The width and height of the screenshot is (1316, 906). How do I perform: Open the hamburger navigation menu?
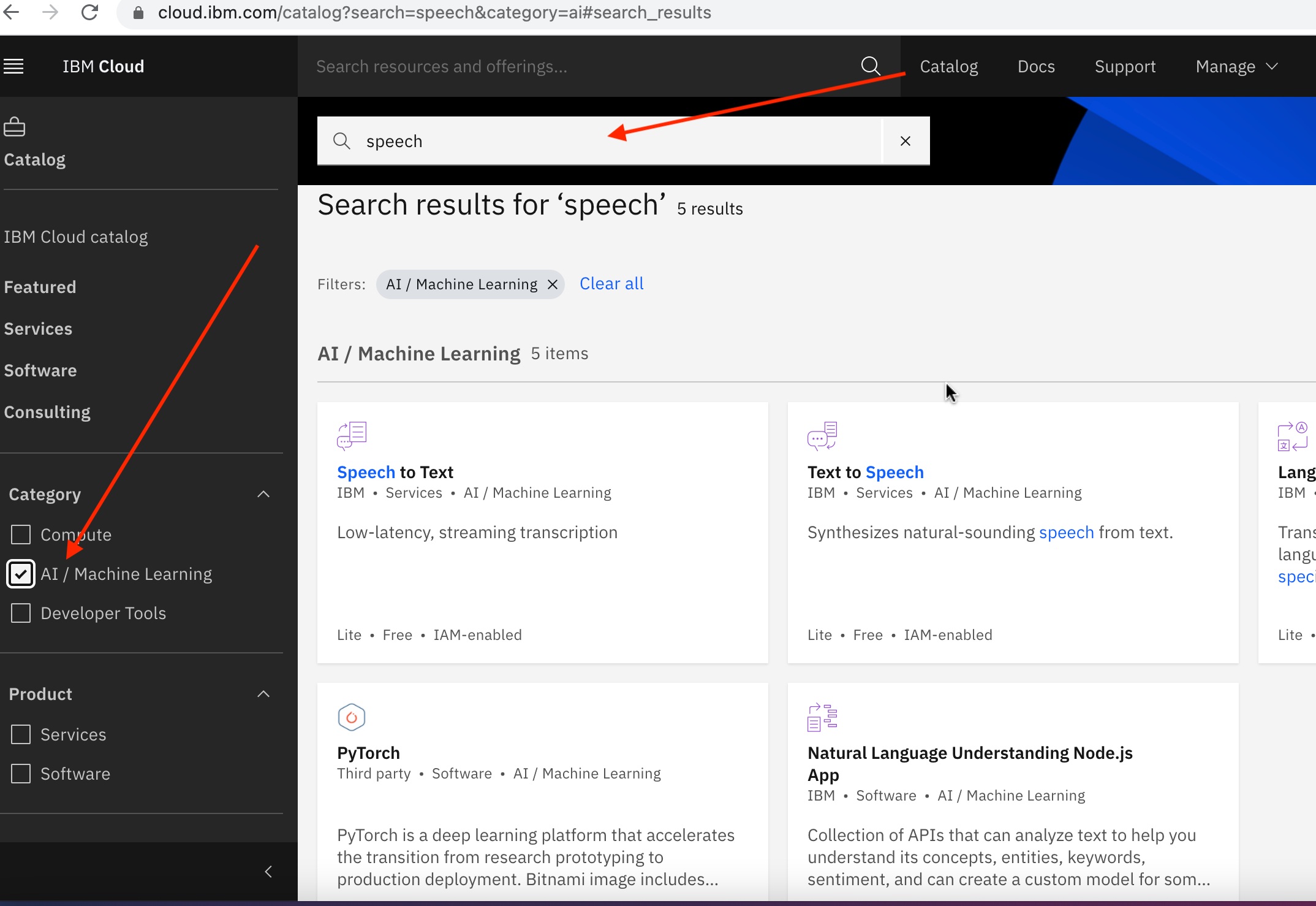tap(13, 66)
